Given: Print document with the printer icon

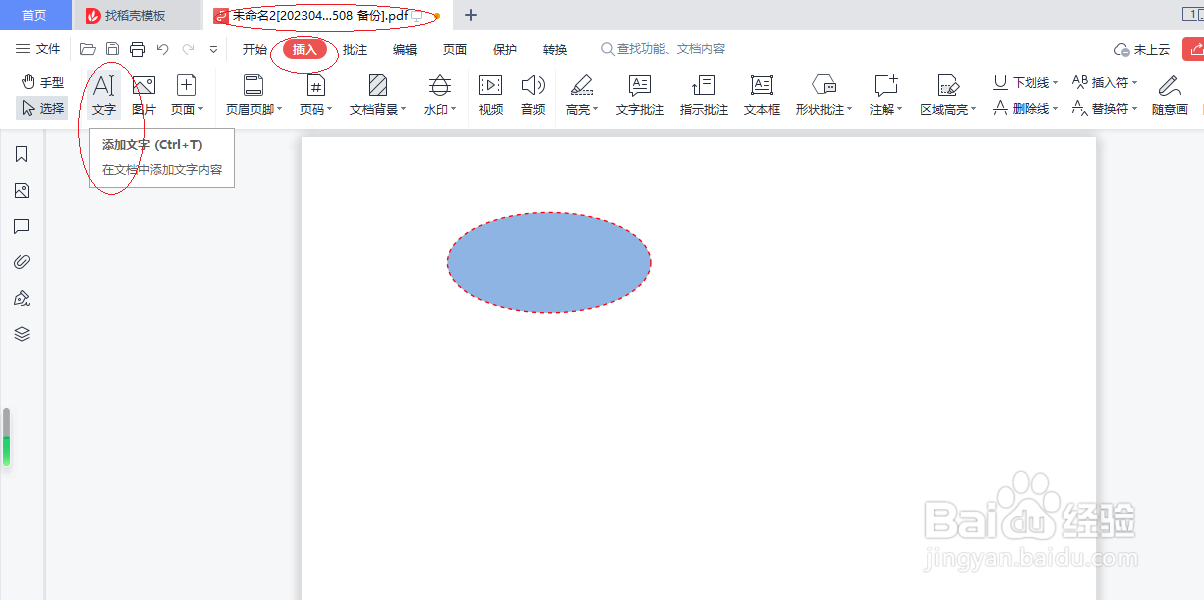Looking at the screenshot, I should pos(138,49).
